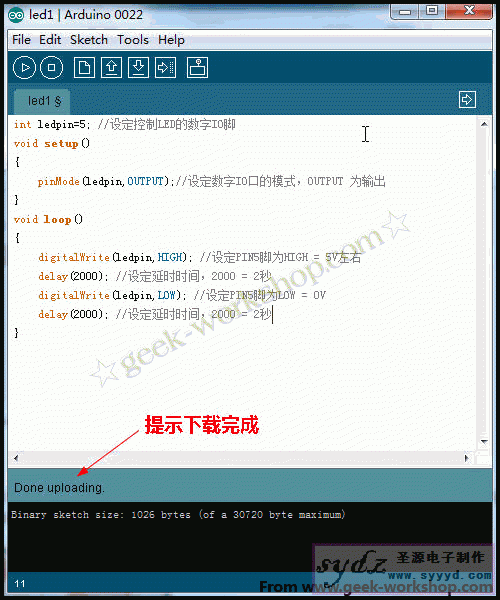Open the File menu
Screen dimensions: 500x600
[x=21, y=40]
